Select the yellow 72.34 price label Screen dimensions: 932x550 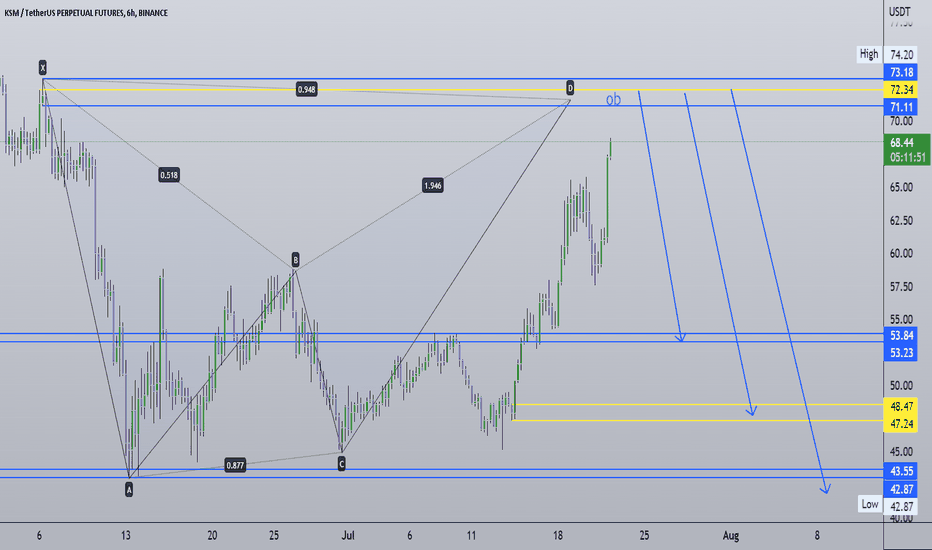[x=901, y=90]
